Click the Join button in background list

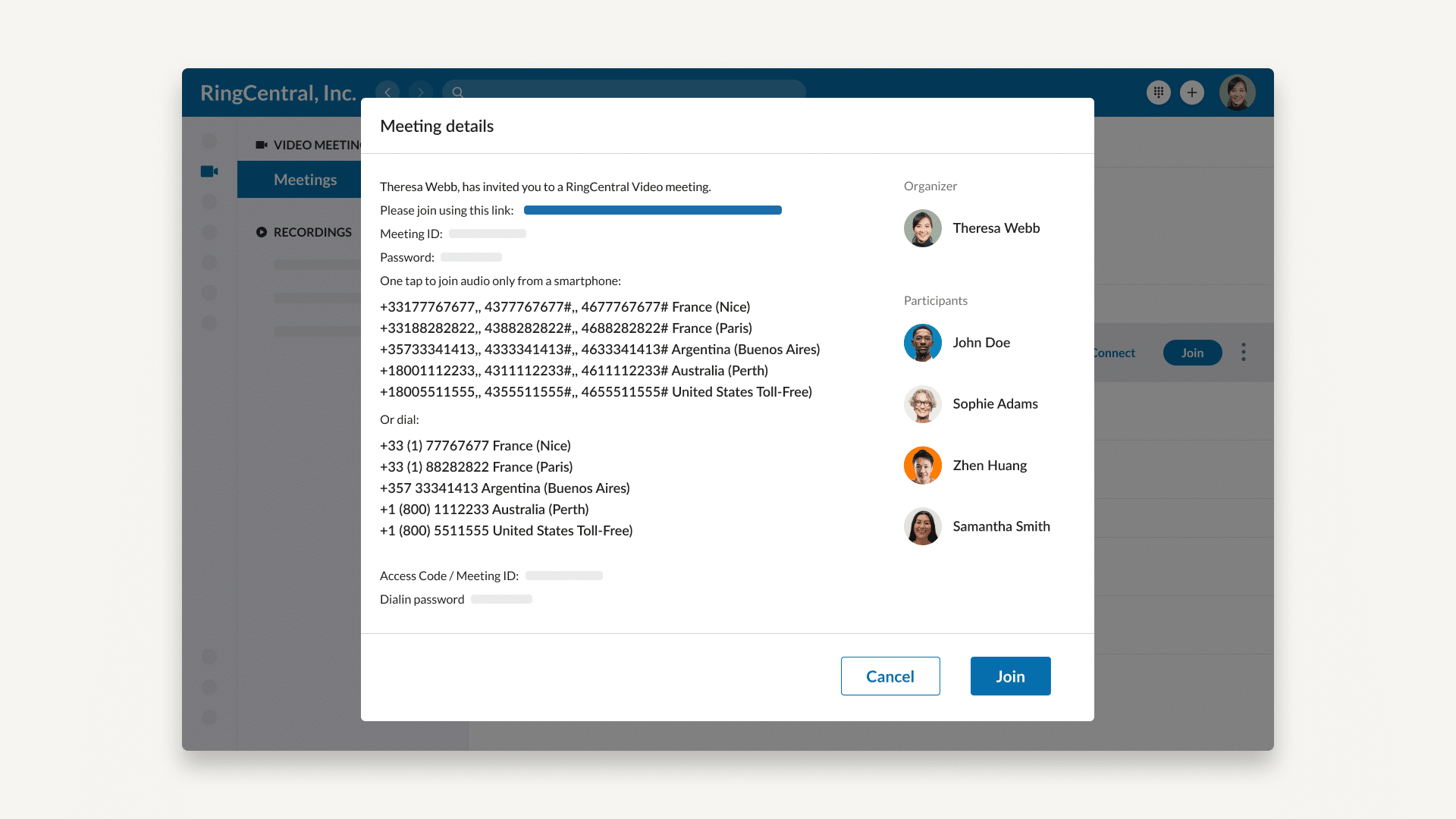coord(1192,352)
